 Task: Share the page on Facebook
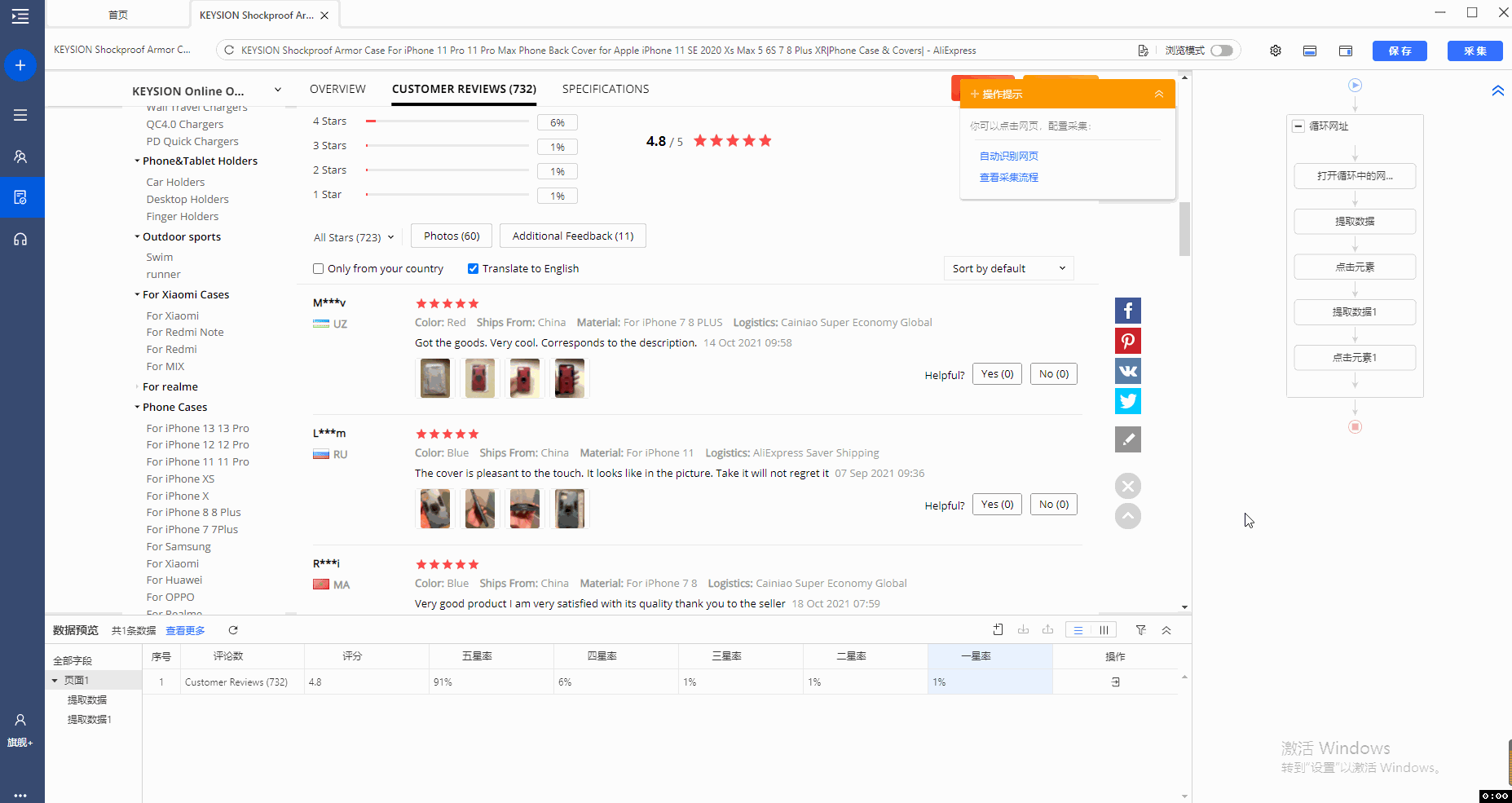click(x=1128, y=311)
